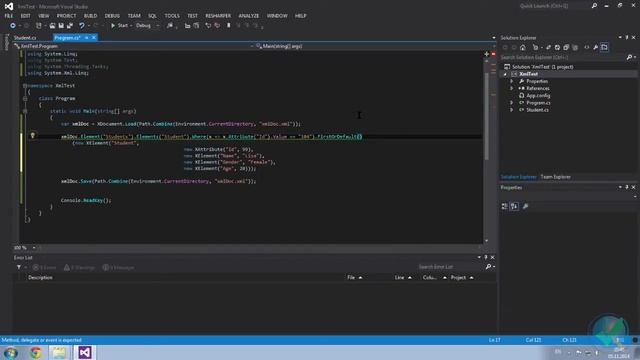Click the Solution Explorer Refresh icon
This screenshot has width=640, height=360.
(x=557, y=48)
